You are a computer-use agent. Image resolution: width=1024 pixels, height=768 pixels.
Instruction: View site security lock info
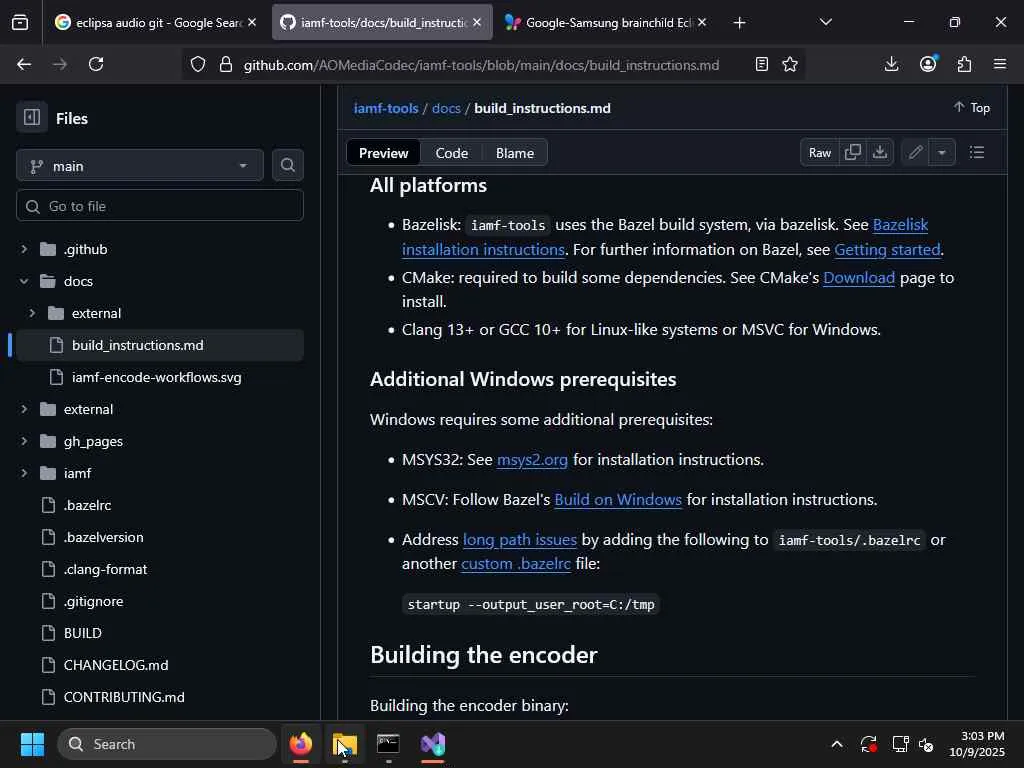tap(226, 65)
